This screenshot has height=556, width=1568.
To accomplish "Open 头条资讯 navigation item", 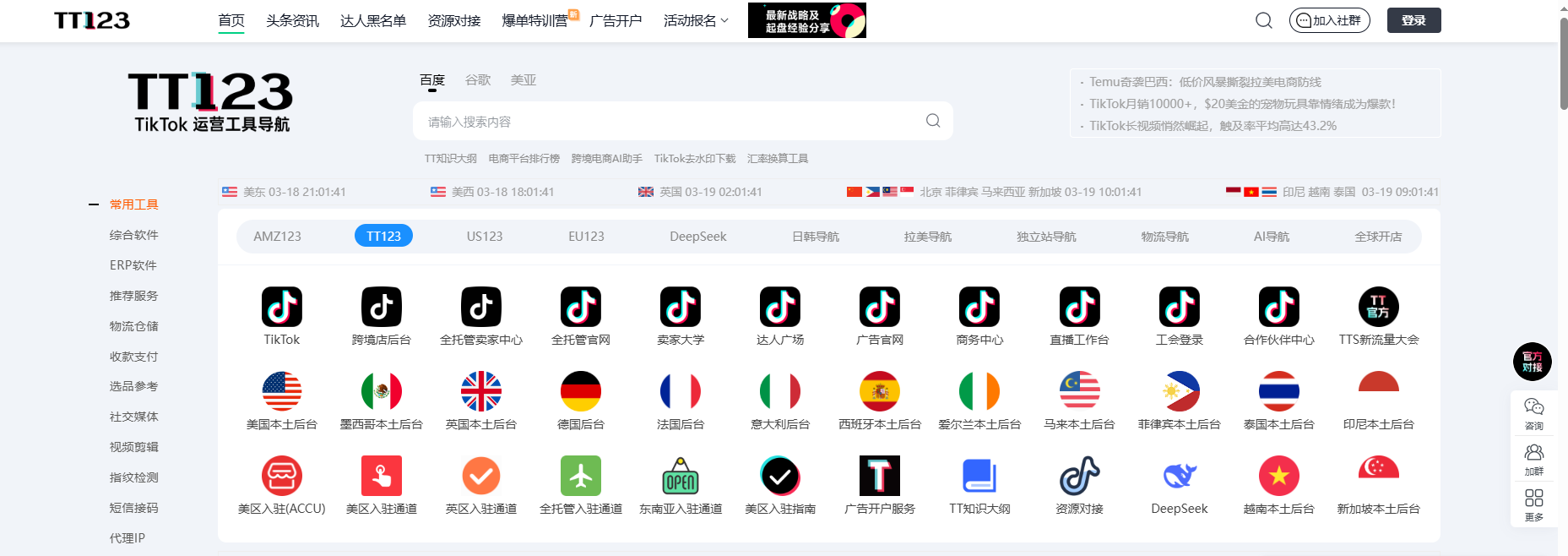I will pyautogui.click(x=292, y=20).
